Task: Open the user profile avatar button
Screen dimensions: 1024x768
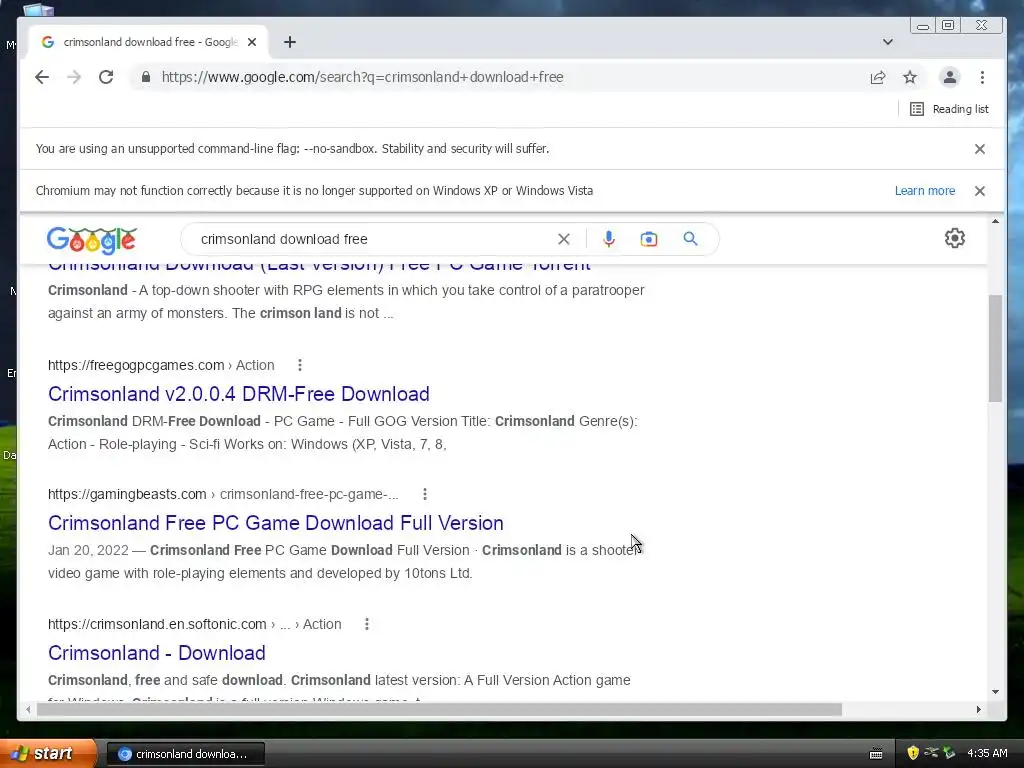Action: tap(950, 77)
